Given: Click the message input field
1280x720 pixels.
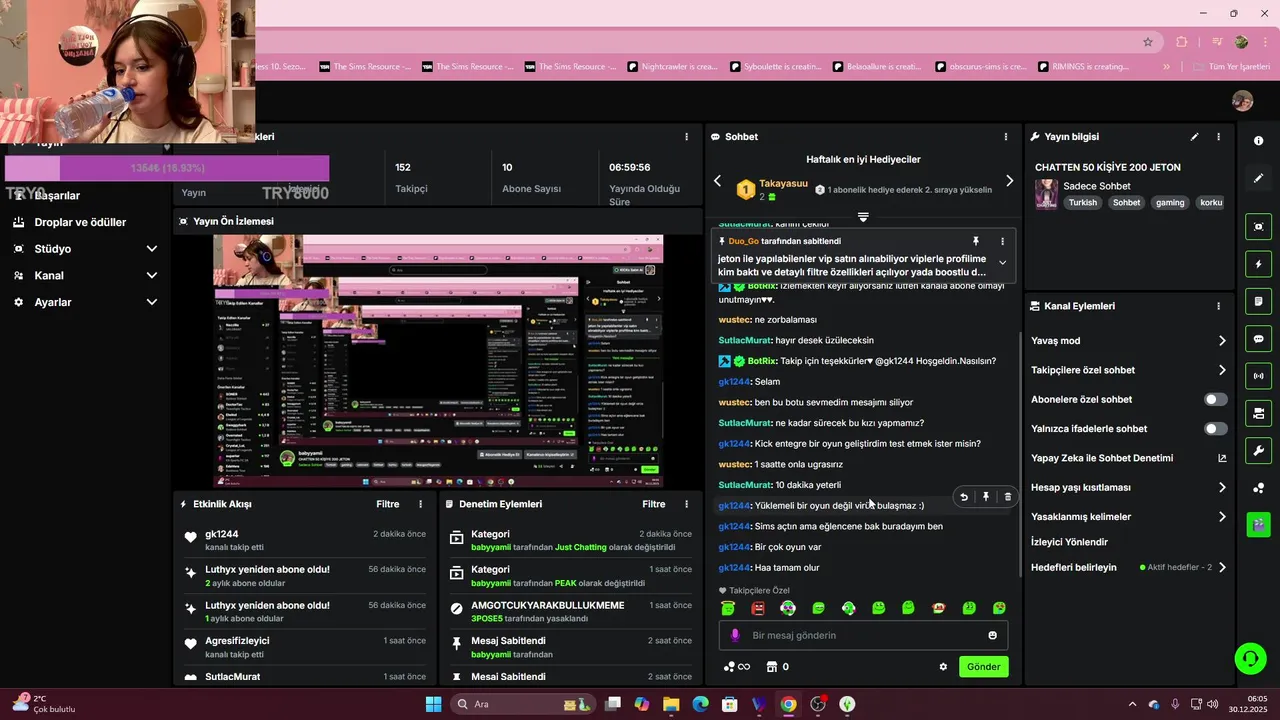Looking at the screenshot, I should tap(863, 635).
